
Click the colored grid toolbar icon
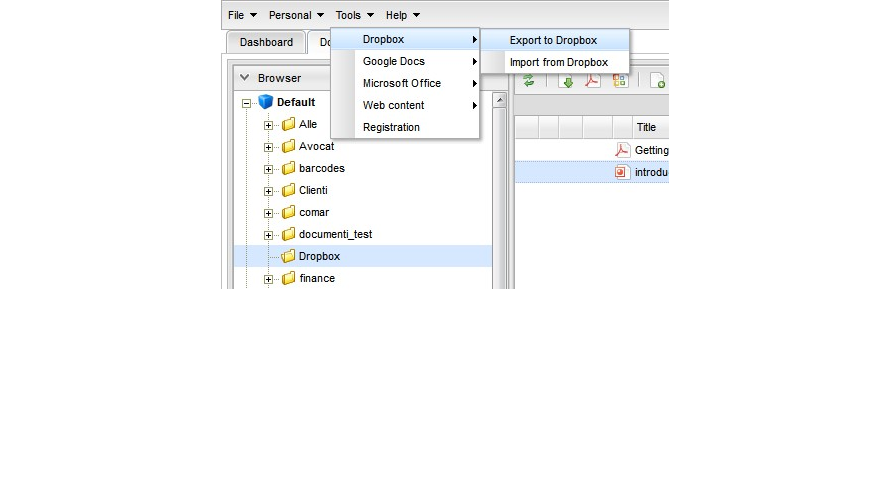(x=620, y=81)
